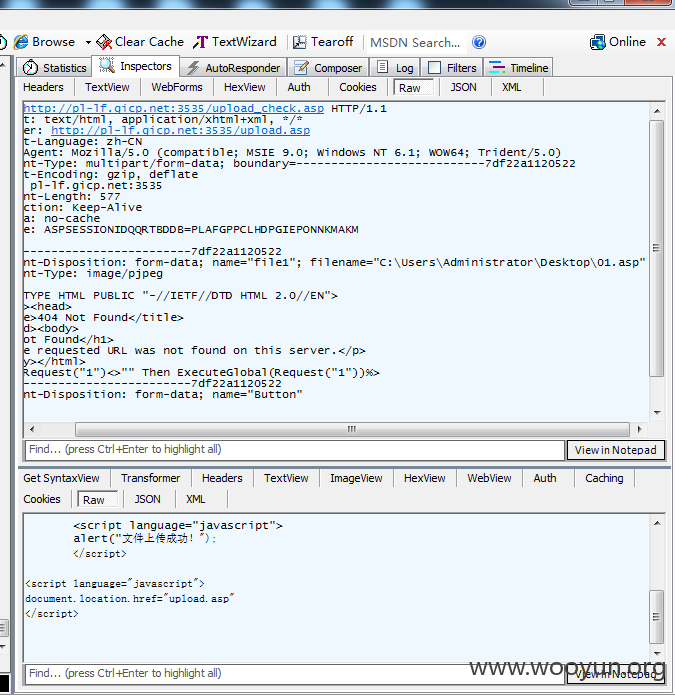
Task: Open the request Cookies inspector tab
Action: pos(358,87)
